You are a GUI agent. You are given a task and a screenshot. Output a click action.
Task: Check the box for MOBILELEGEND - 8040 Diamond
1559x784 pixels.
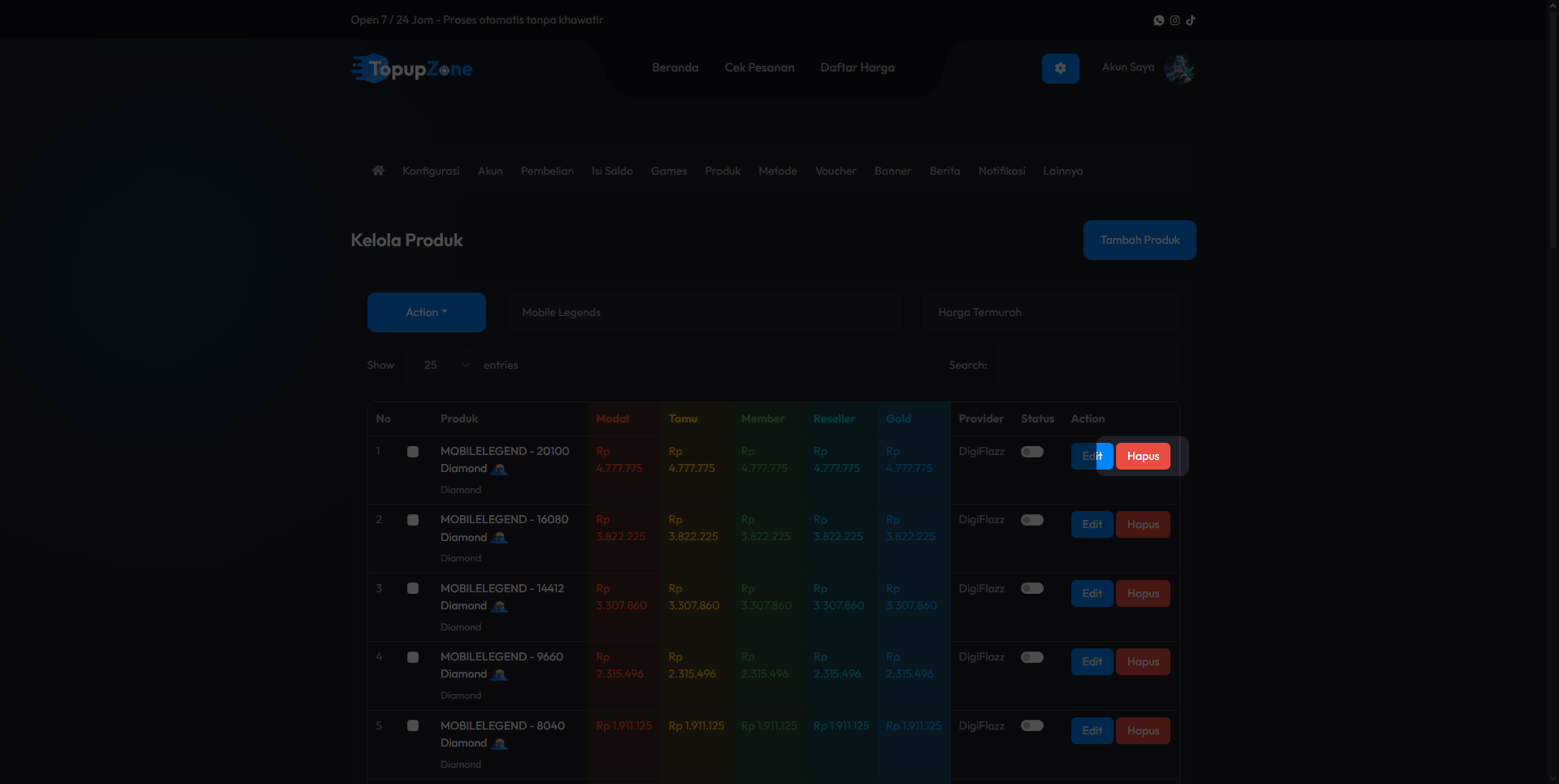click(x=413, y=726)
